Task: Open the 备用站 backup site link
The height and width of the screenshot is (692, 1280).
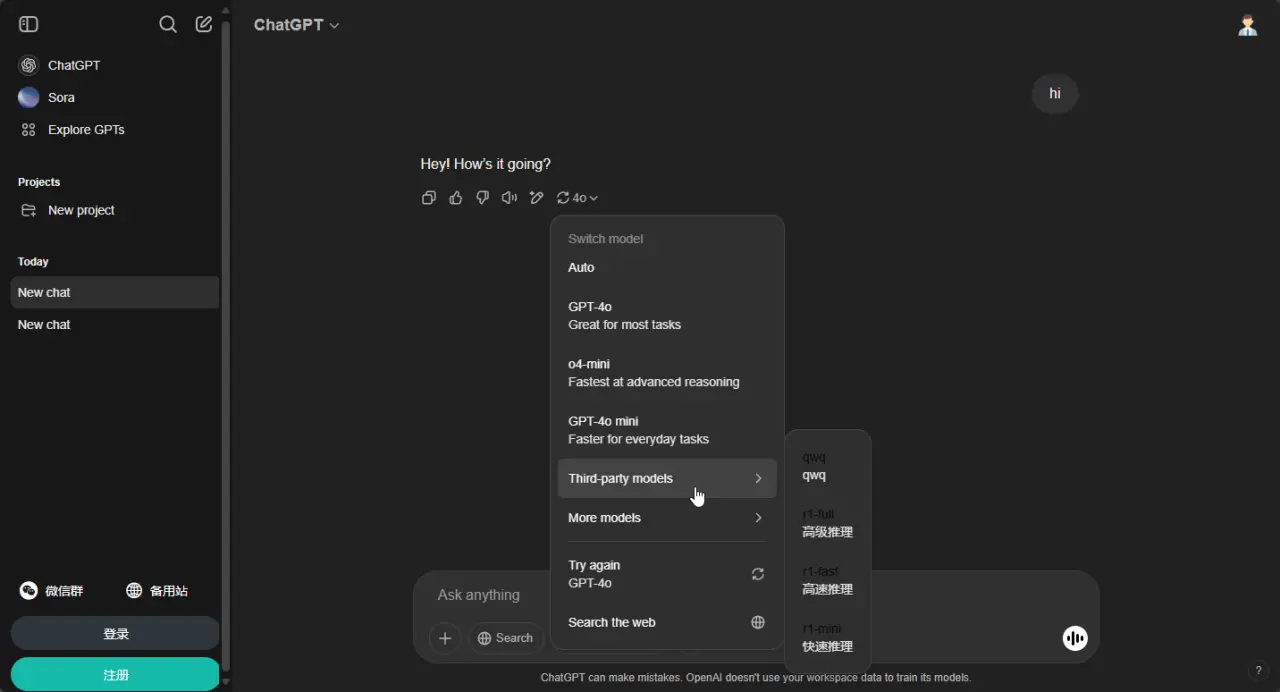Action: pos(157,591)
